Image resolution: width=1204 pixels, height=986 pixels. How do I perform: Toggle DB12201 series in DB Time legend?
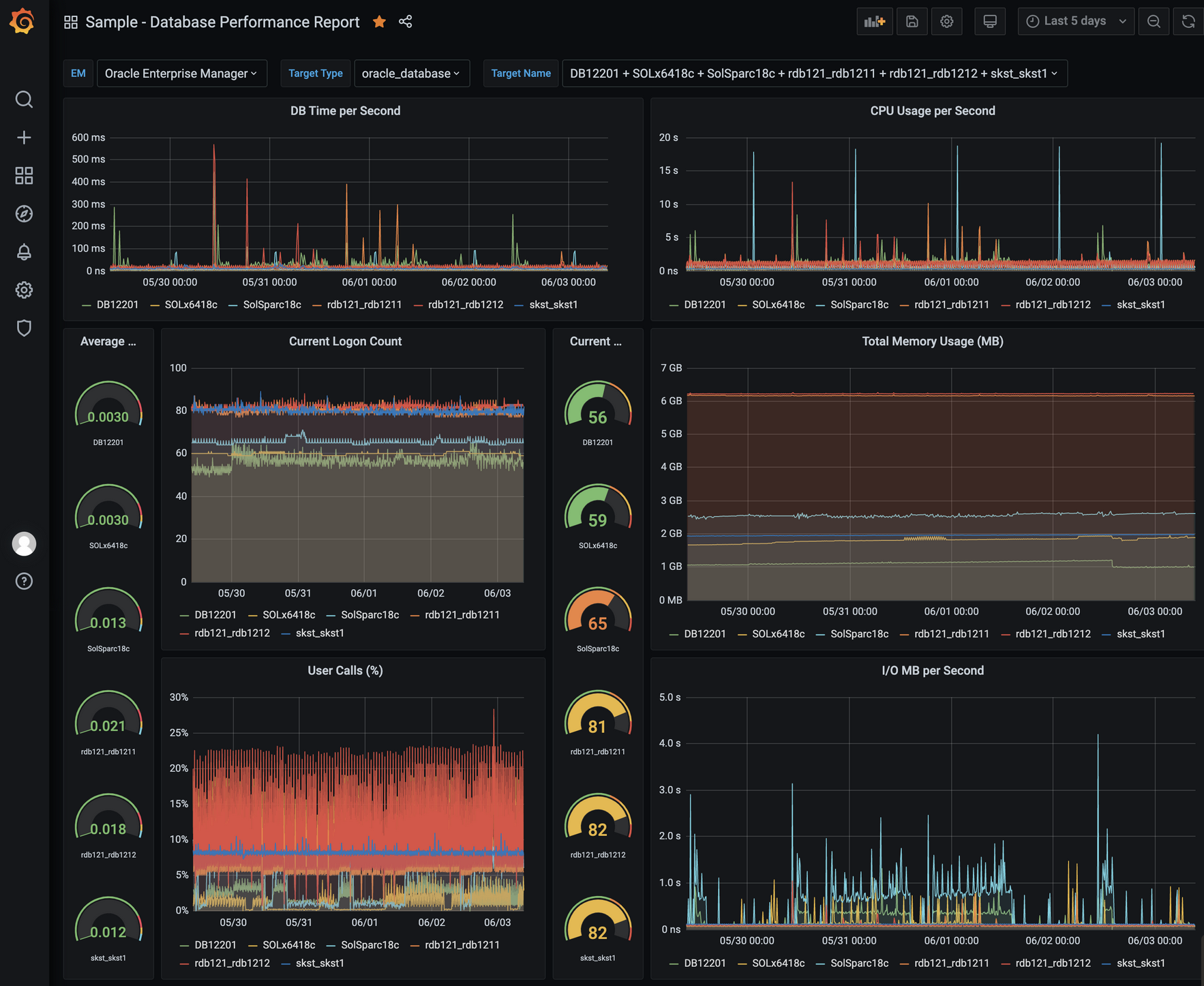coord(117,305)
